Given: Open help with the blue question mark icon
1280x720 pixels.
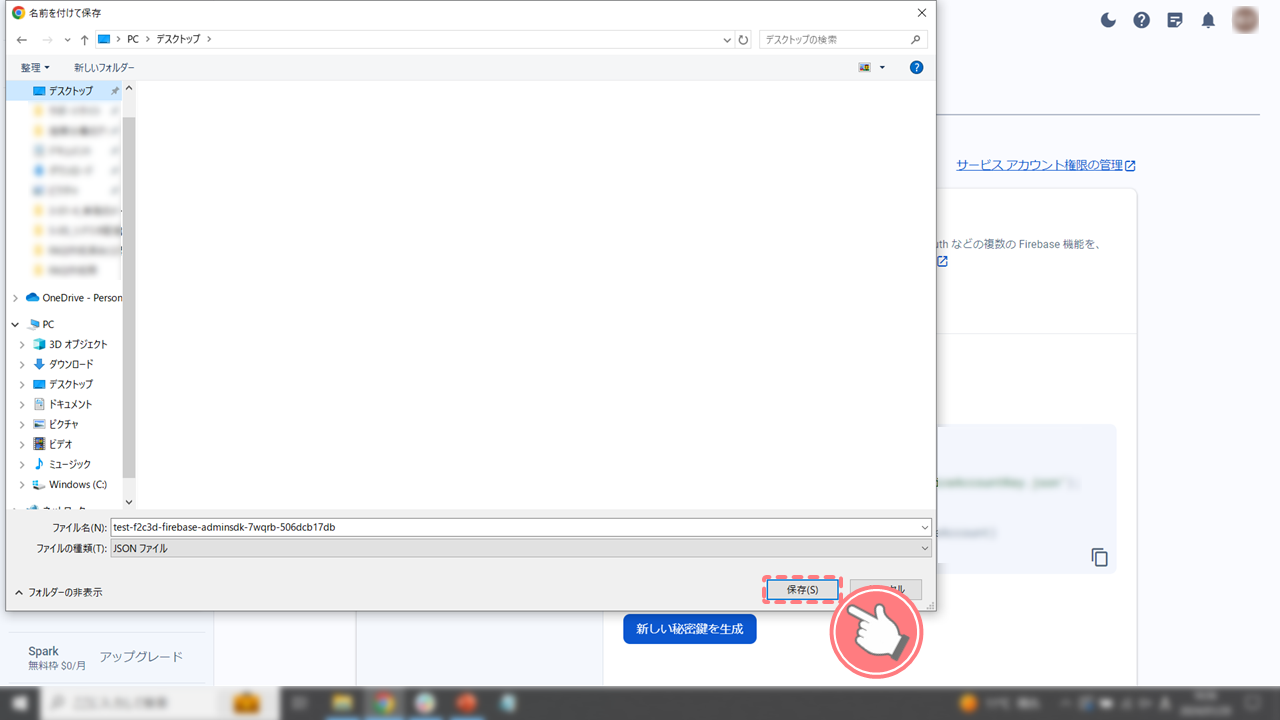Looking at the screenshot, I should click(916, 67).
